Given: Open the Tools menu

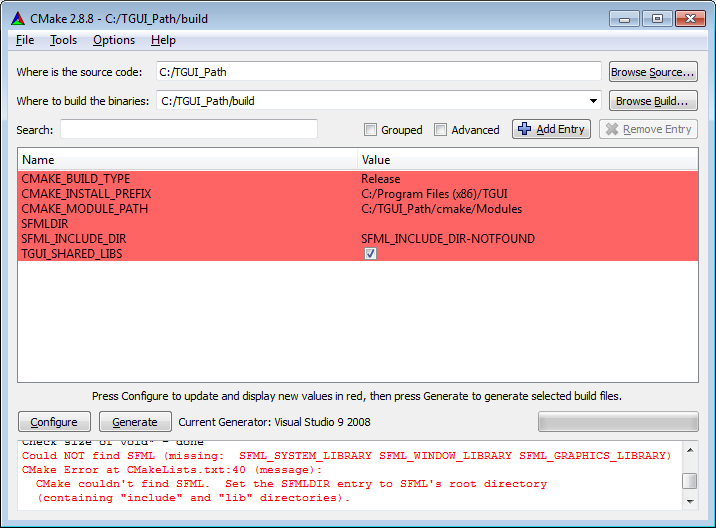Looking at the screenshot, I should [63, 40].
